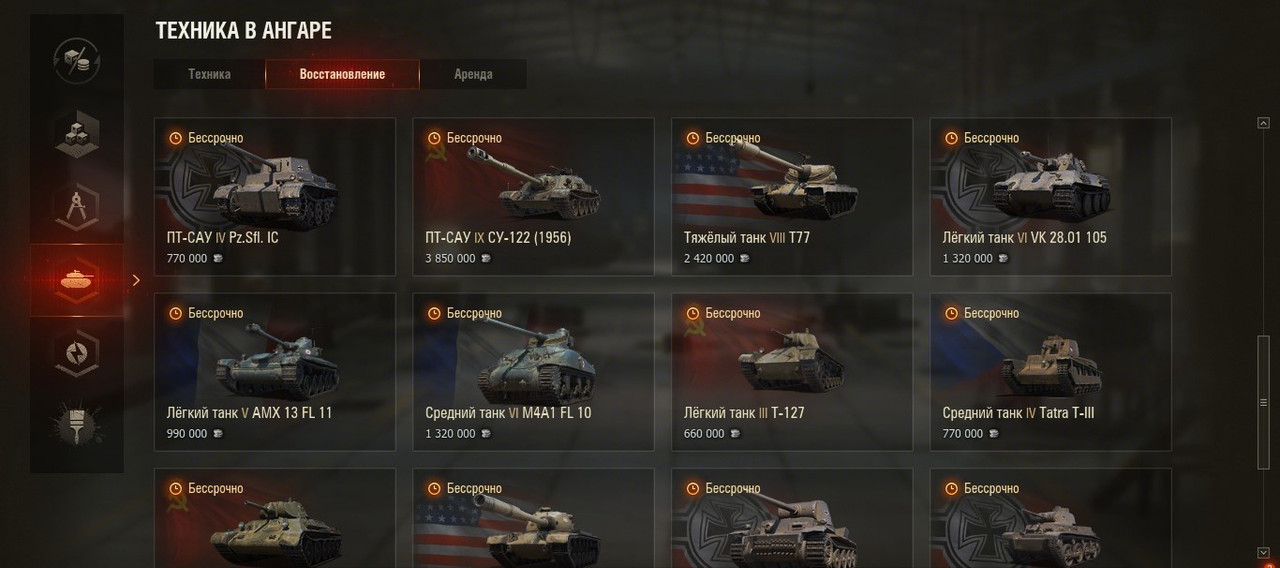Image resolution: width=1280 pixels, height=568 pixels.
Task: Click the clock icon on Pz.Sfl. IC card
Action: [176, 138]
